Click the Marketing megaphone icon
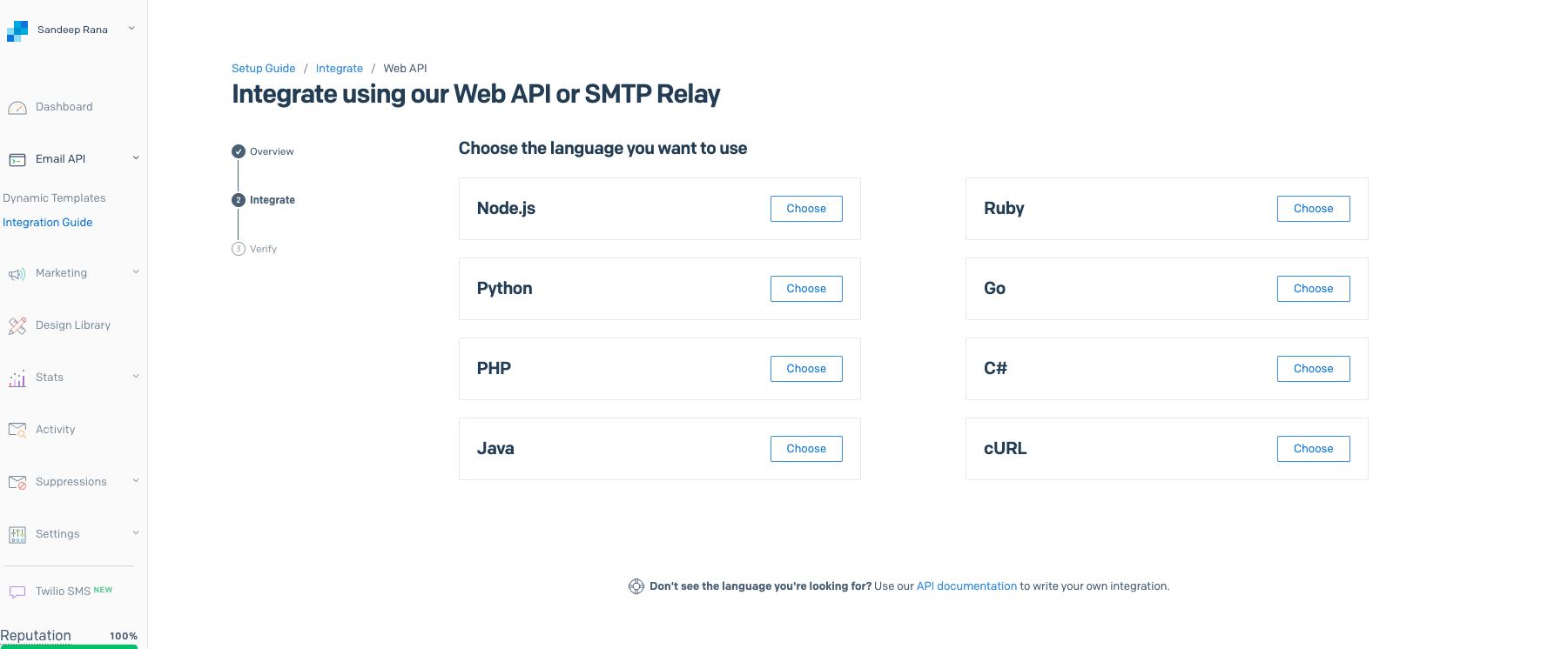This screenshot has height=649, width=1568. click(x=17, y=274)
